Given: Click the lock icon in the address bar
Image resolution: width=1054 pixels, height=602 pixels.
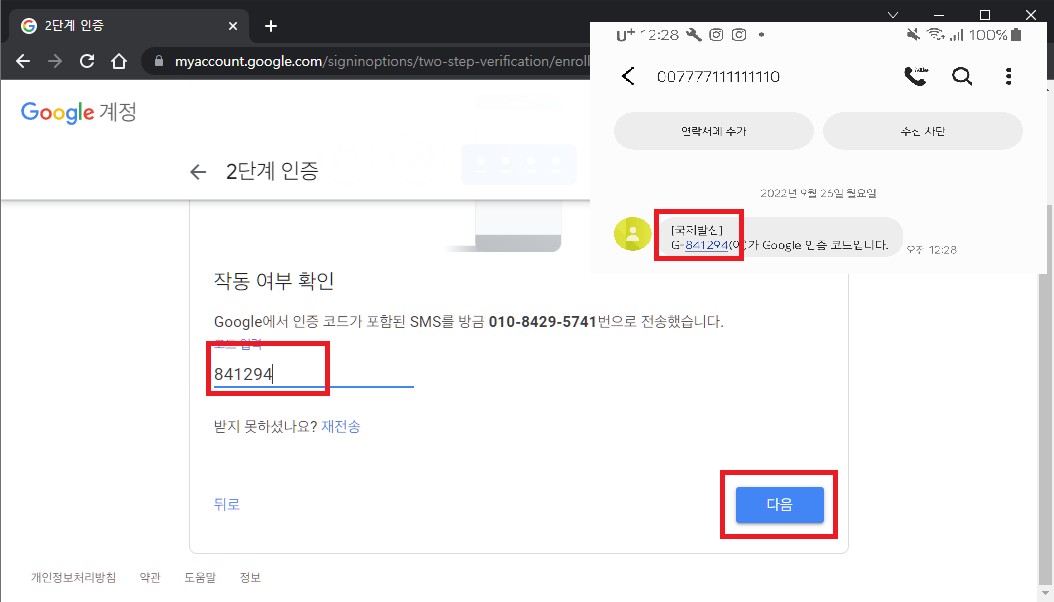Looking at the screenshot, I should 159,61.
